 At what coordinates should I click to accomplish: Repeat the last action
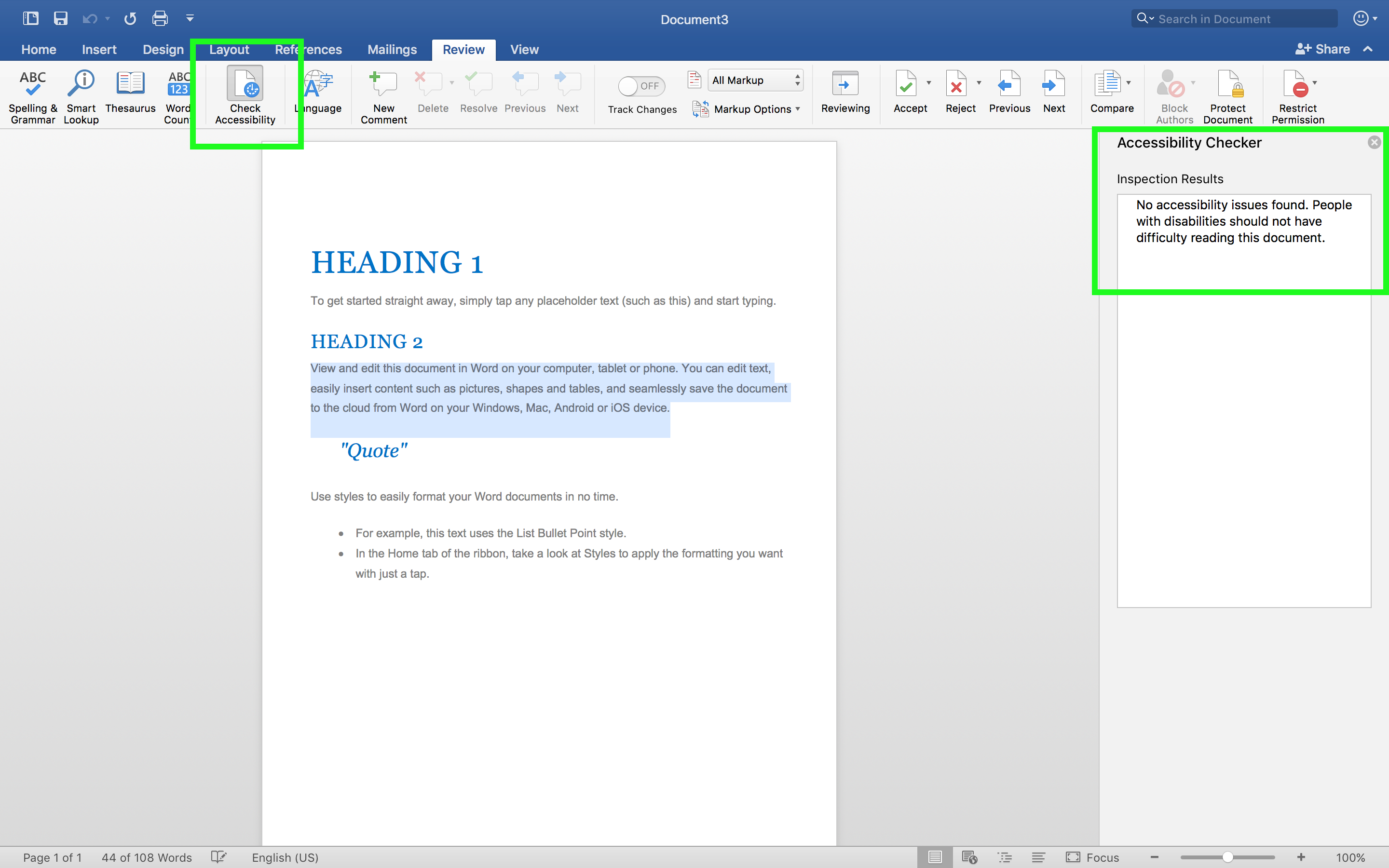pyautogui.click(x=130, y=19)
